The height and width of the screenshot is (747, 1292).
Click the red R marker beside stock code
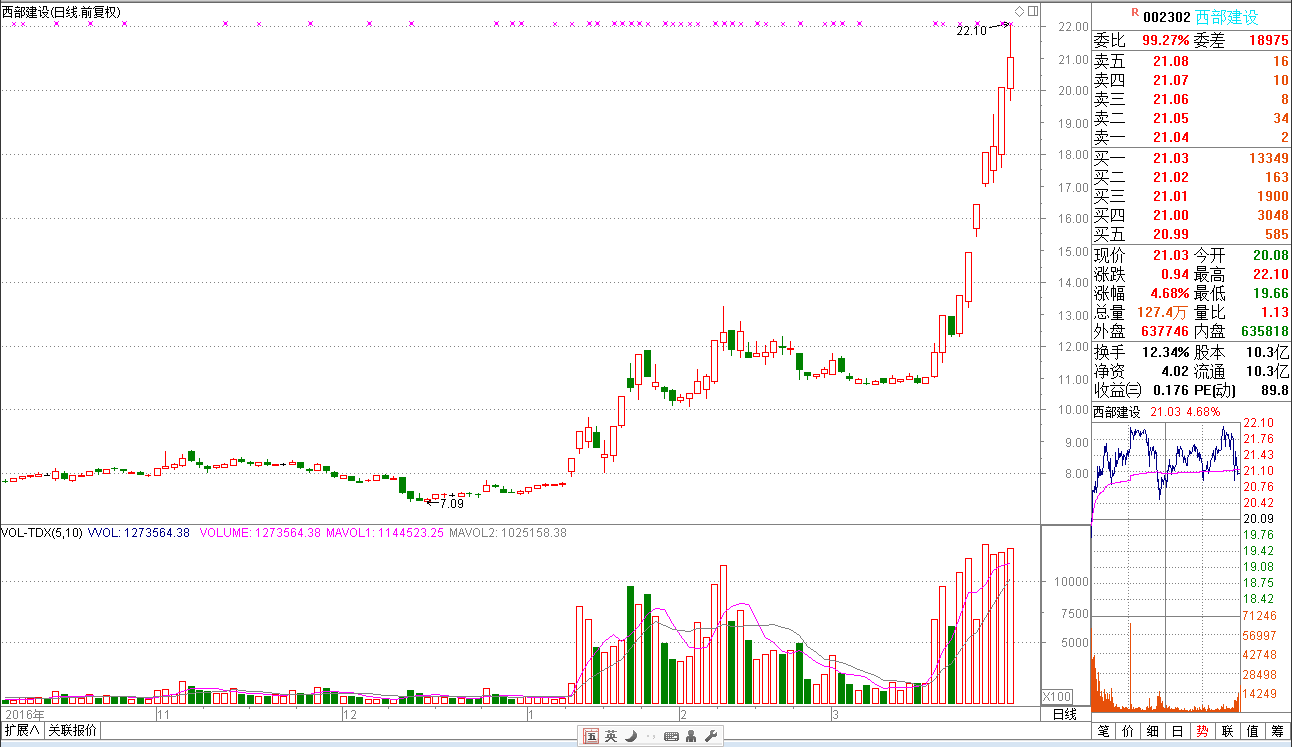1134,12
